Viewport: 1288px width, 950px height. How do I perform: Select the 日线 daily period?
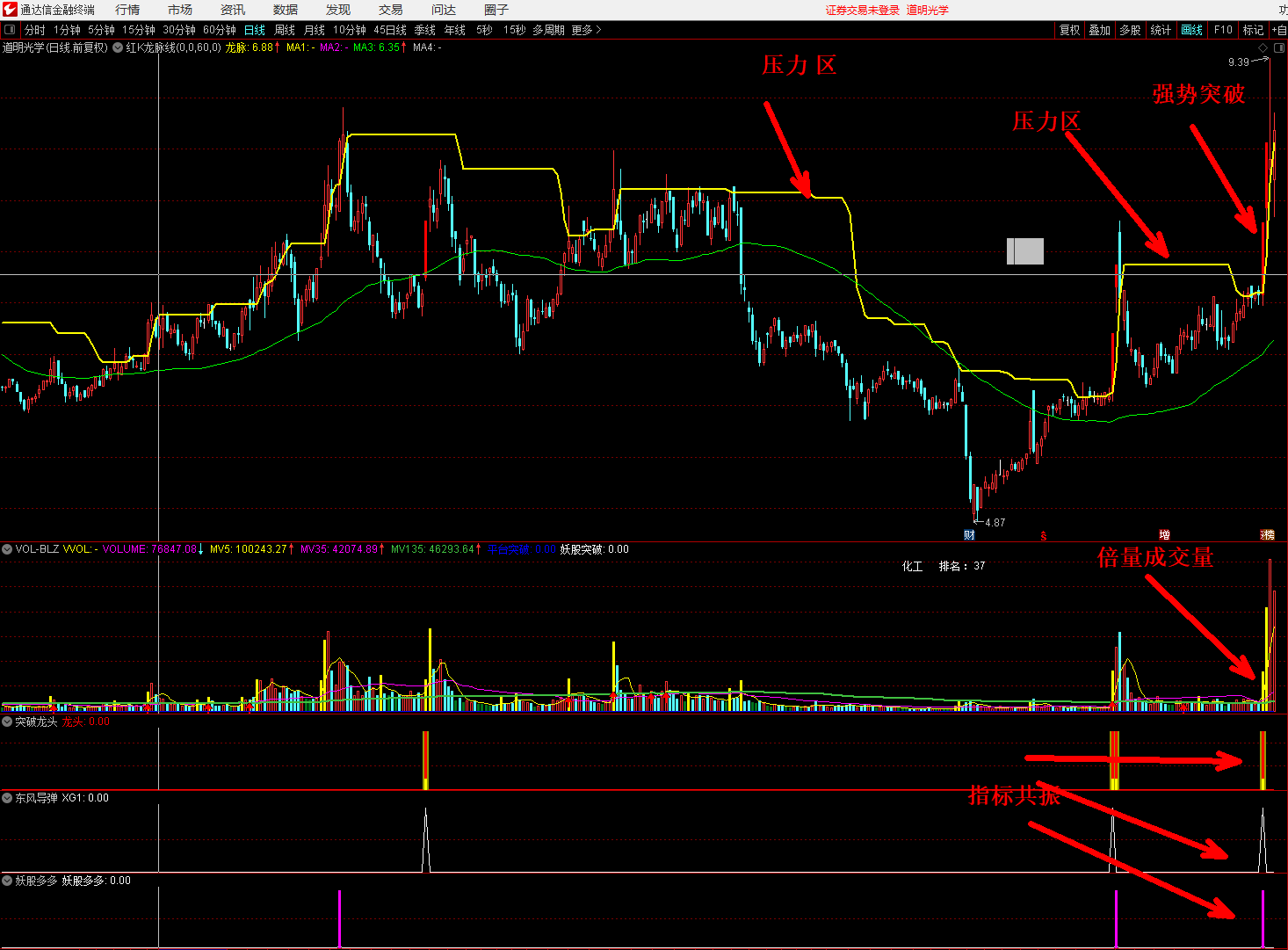coord(255,30)
